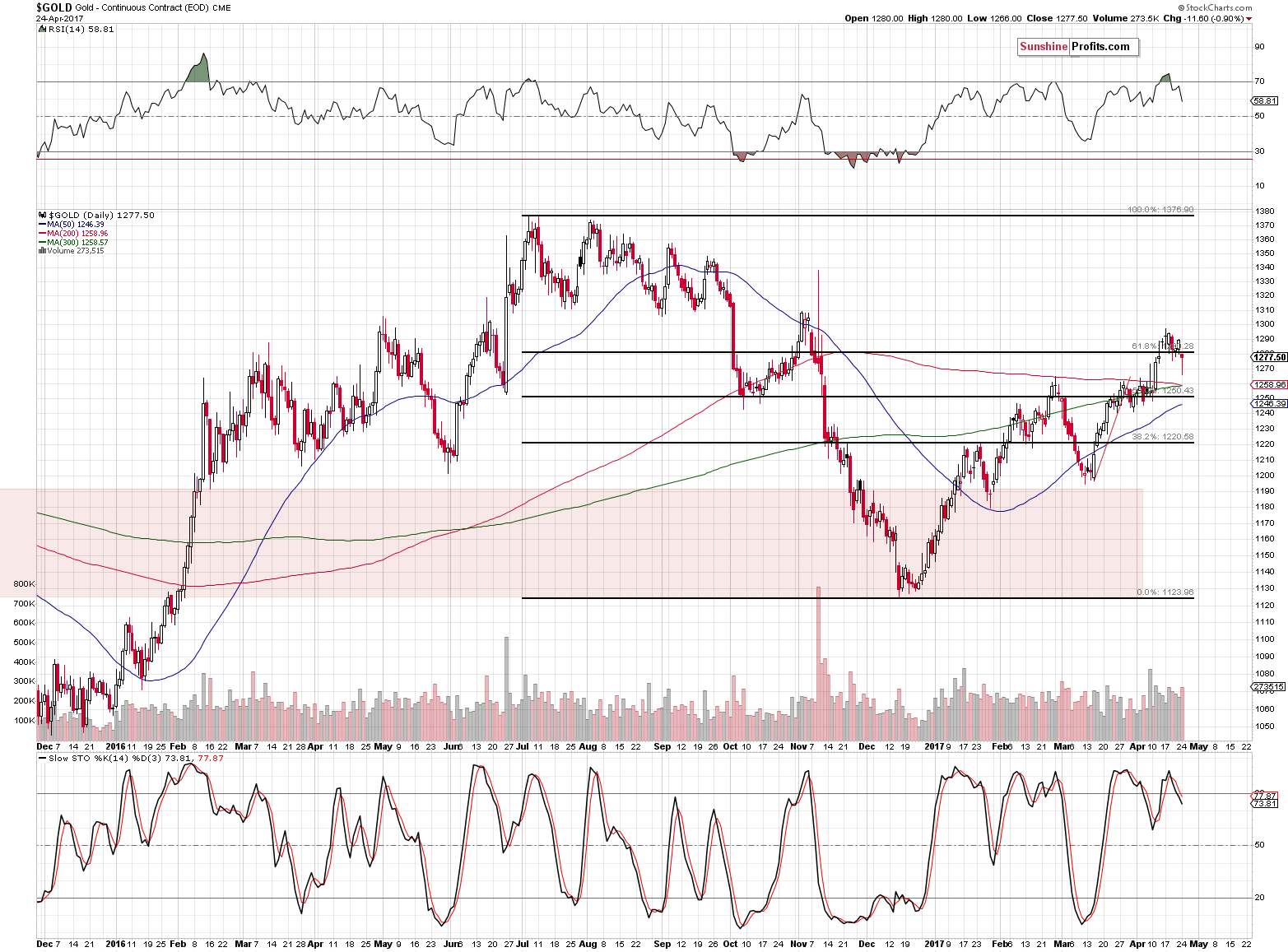The image size is (1288, 952).
Task: Click the 800K label on the volume axis
Action: (25, 584)
